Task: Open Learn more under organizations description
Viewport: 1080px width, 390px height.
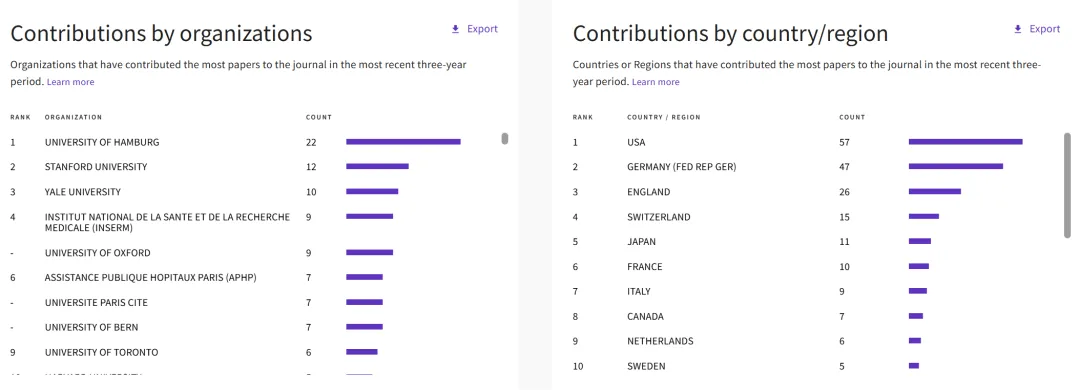Action: click(x=70, y=82)
